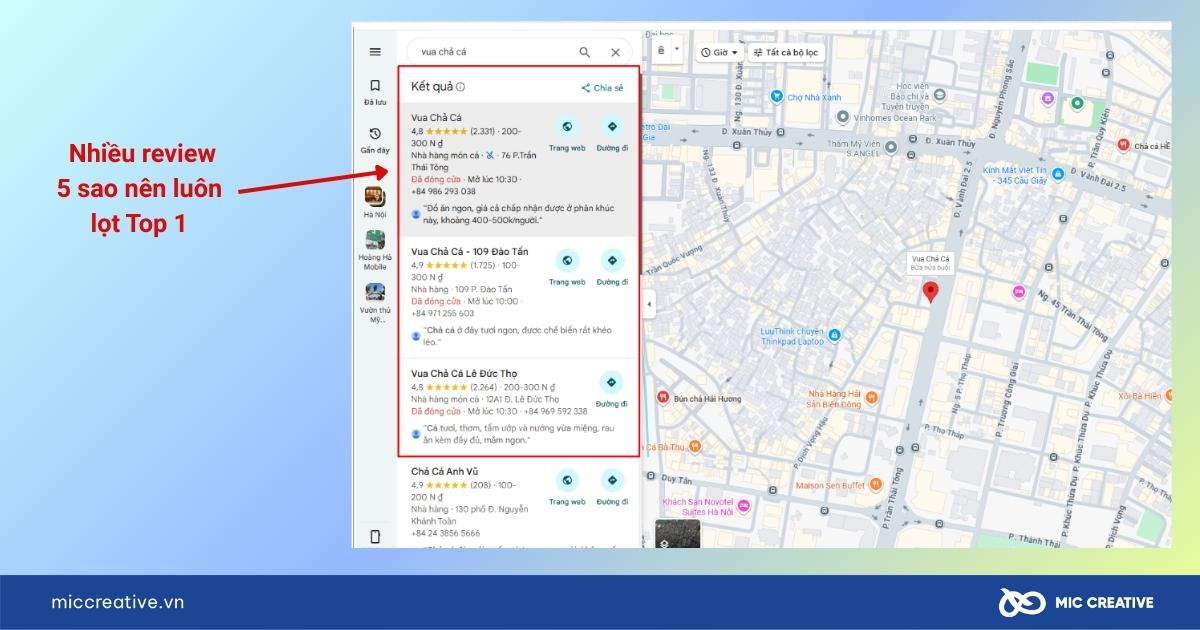Open Tất cả bộ lọc filter options
The image size is (1200, 630).
click(x=789, y=51)
